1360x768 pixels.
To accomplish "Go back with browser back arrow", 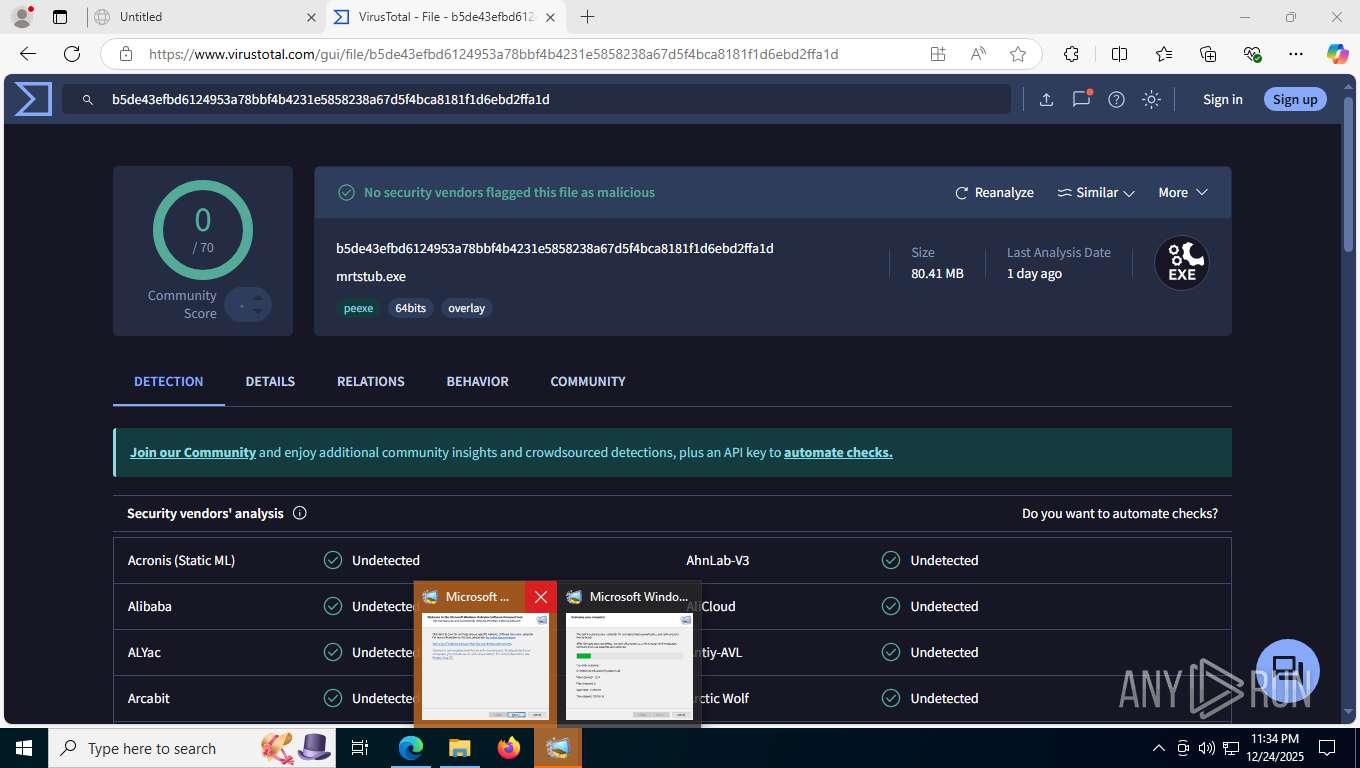I will [28, 54].
